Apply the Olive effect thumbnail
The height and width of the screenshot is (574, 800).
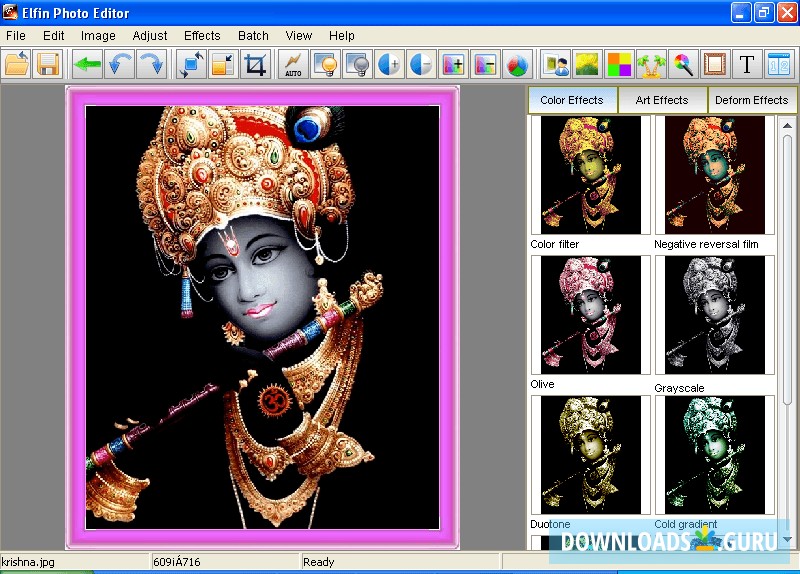coord(590,315)
